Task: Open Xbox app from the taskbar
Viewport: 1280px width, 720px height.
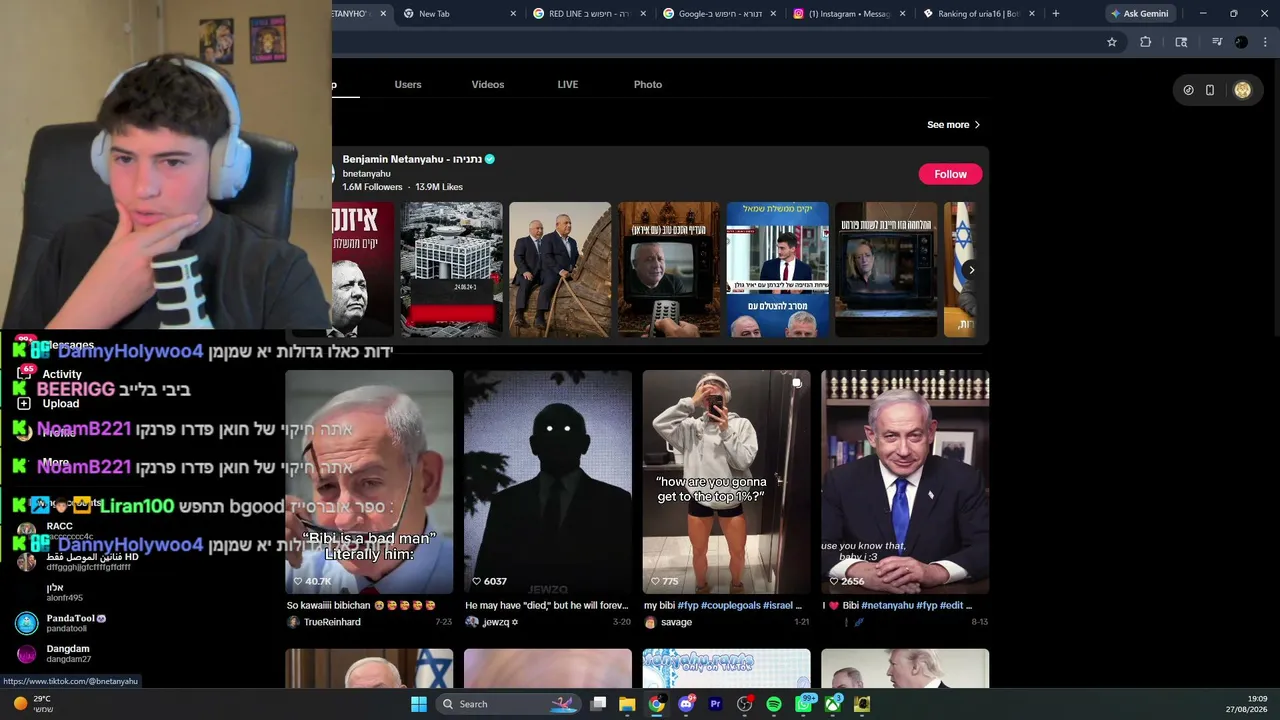Action: 832,704
